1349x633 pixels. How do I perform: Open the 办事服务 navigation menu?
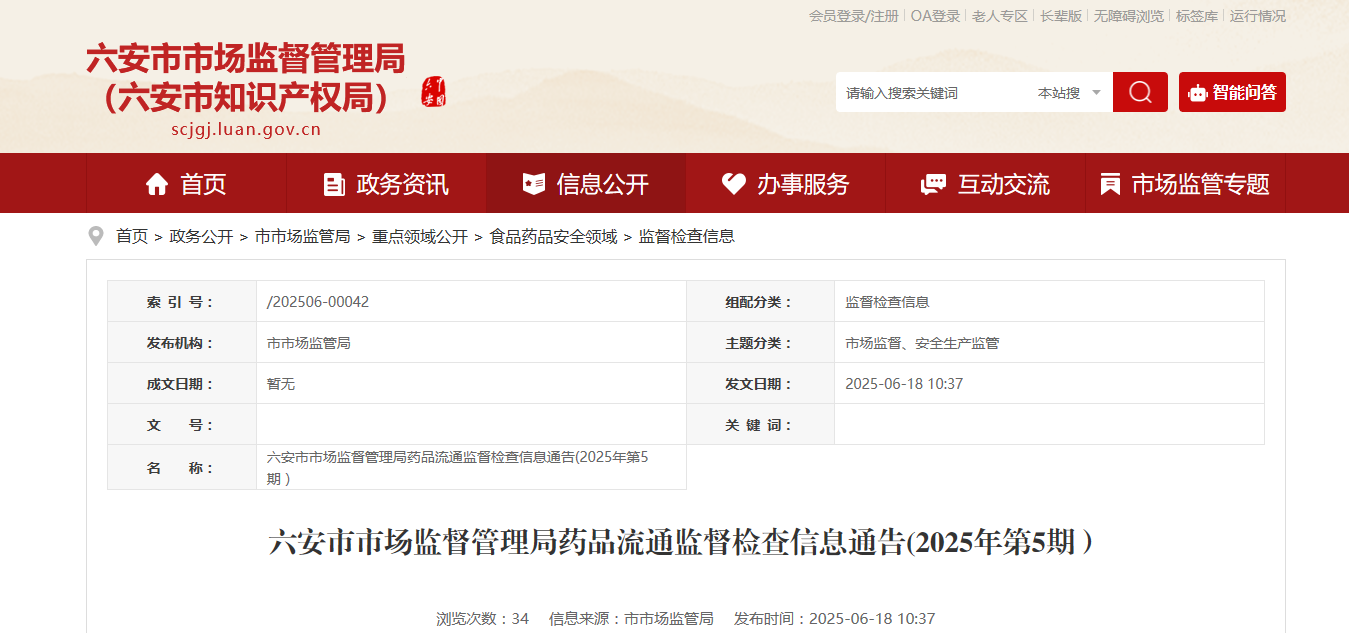pyautogui.click(x=786, y=184)
